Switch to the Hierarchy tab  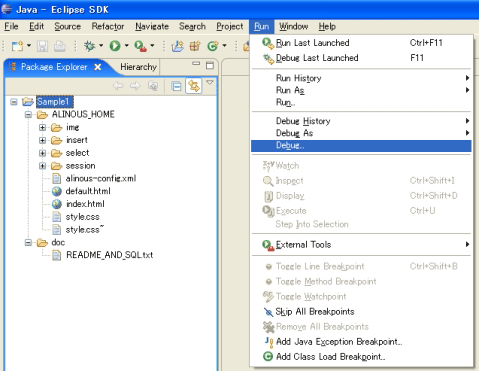(x=138, y=67)
